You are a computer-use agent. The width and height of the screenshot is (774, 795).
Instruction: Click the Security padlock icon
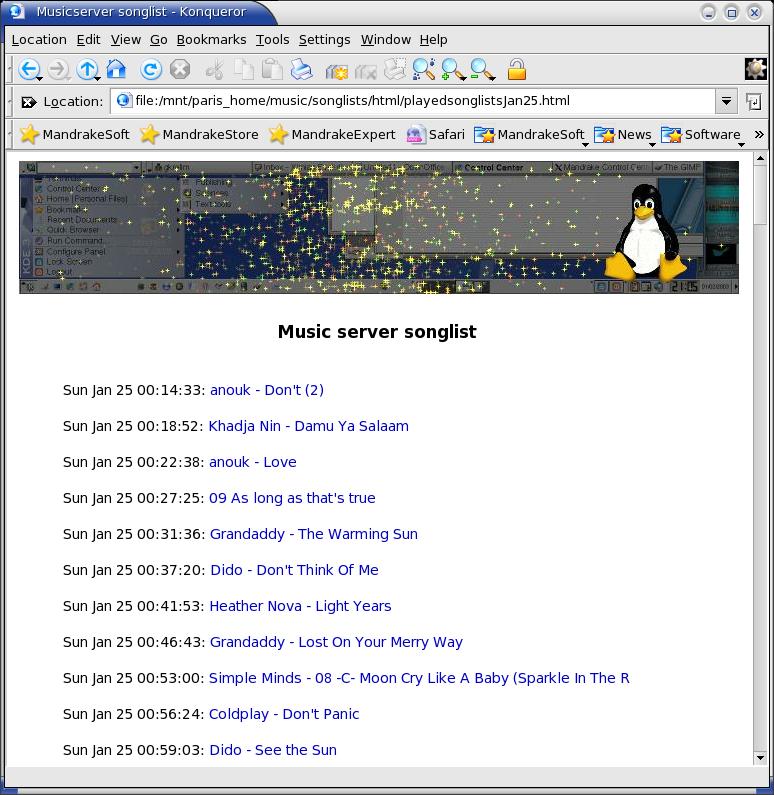point(517,69)
